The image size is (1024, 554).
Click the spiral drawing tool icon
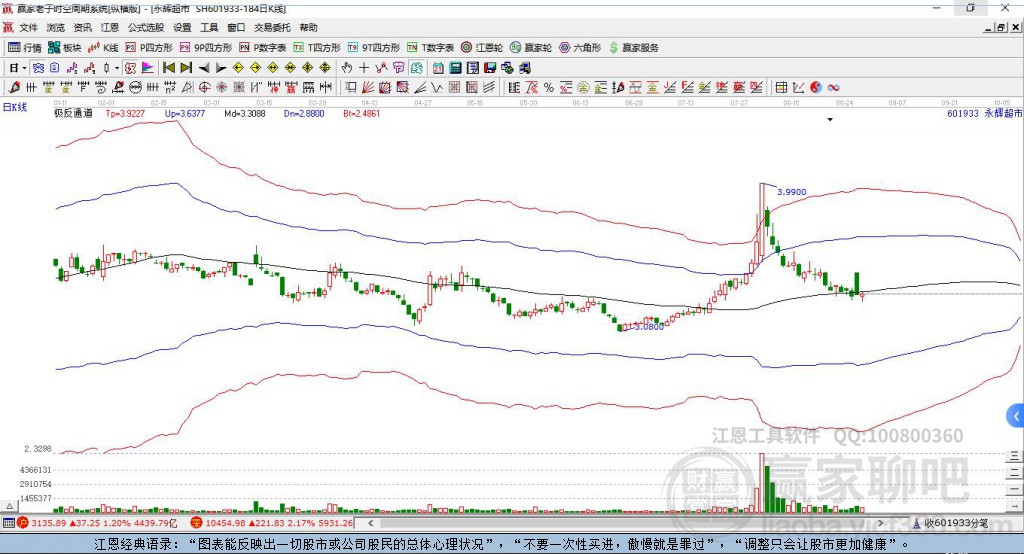100,88
